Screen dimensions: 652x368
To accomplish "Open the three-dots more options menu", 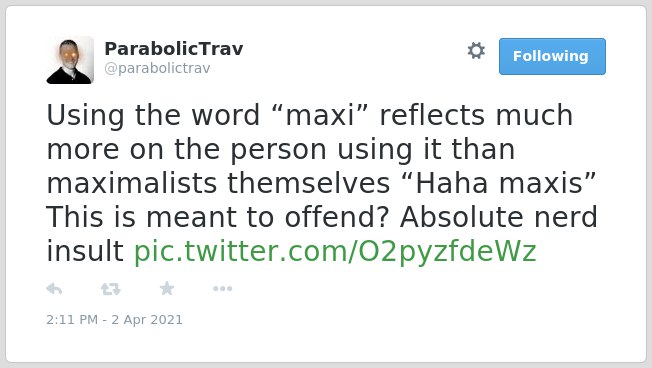I will pyautogui.click(x=222, y=289).
